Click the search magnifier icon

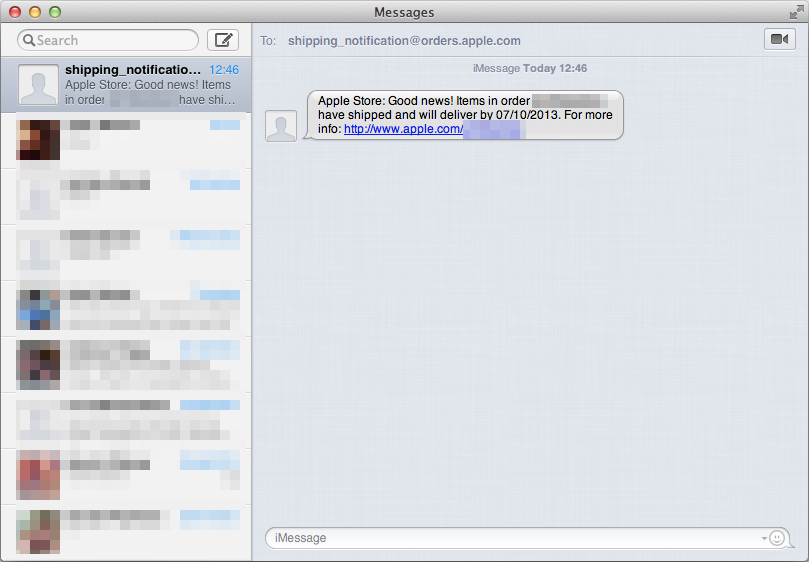tap(29, 40)
